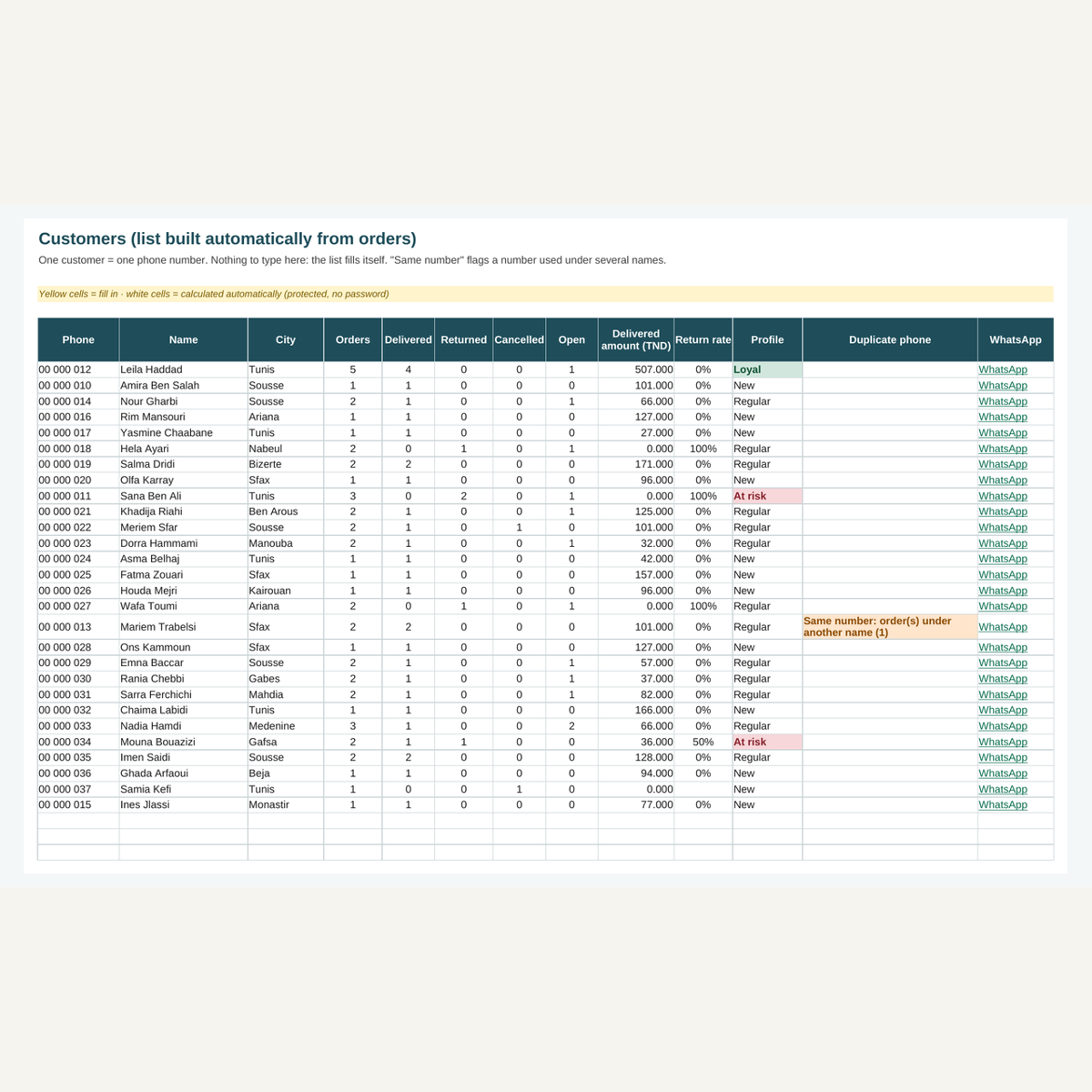This screenshot has height=1092, width=1092.
Task: Open WhatsApp link for Ines Jlassi
Action: (1002, 804)
